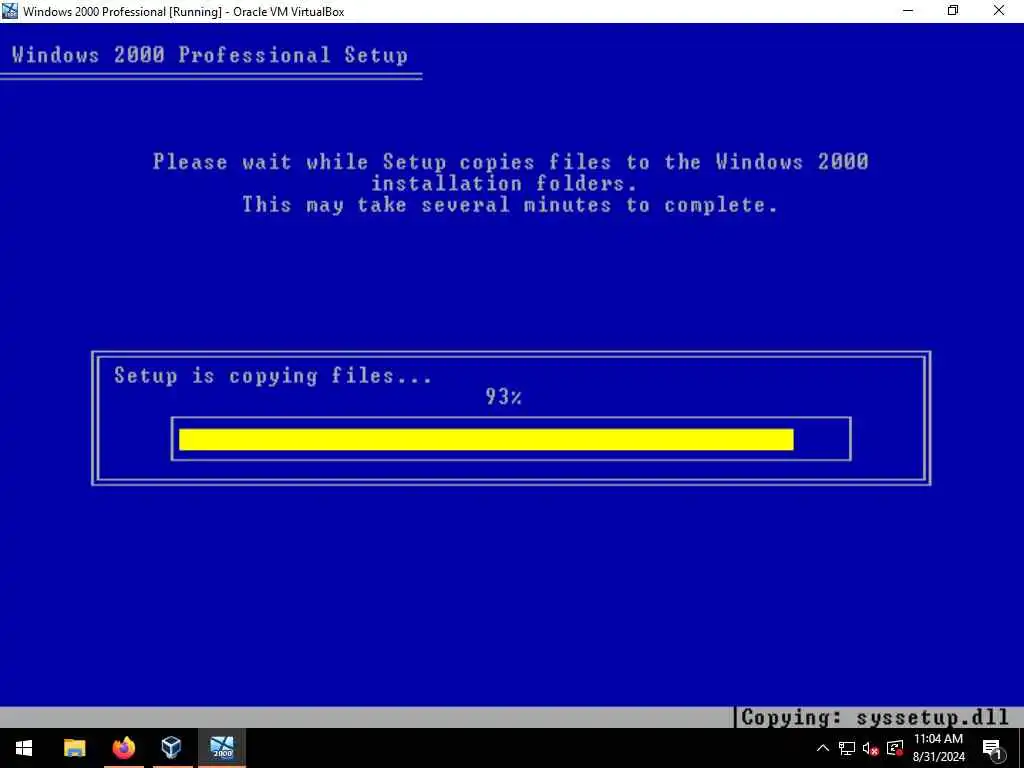Screen dimensions: 1024x768
Task: Click the yellow file copy progress bar
Action: pyautogui.click(x=486, y=440)
